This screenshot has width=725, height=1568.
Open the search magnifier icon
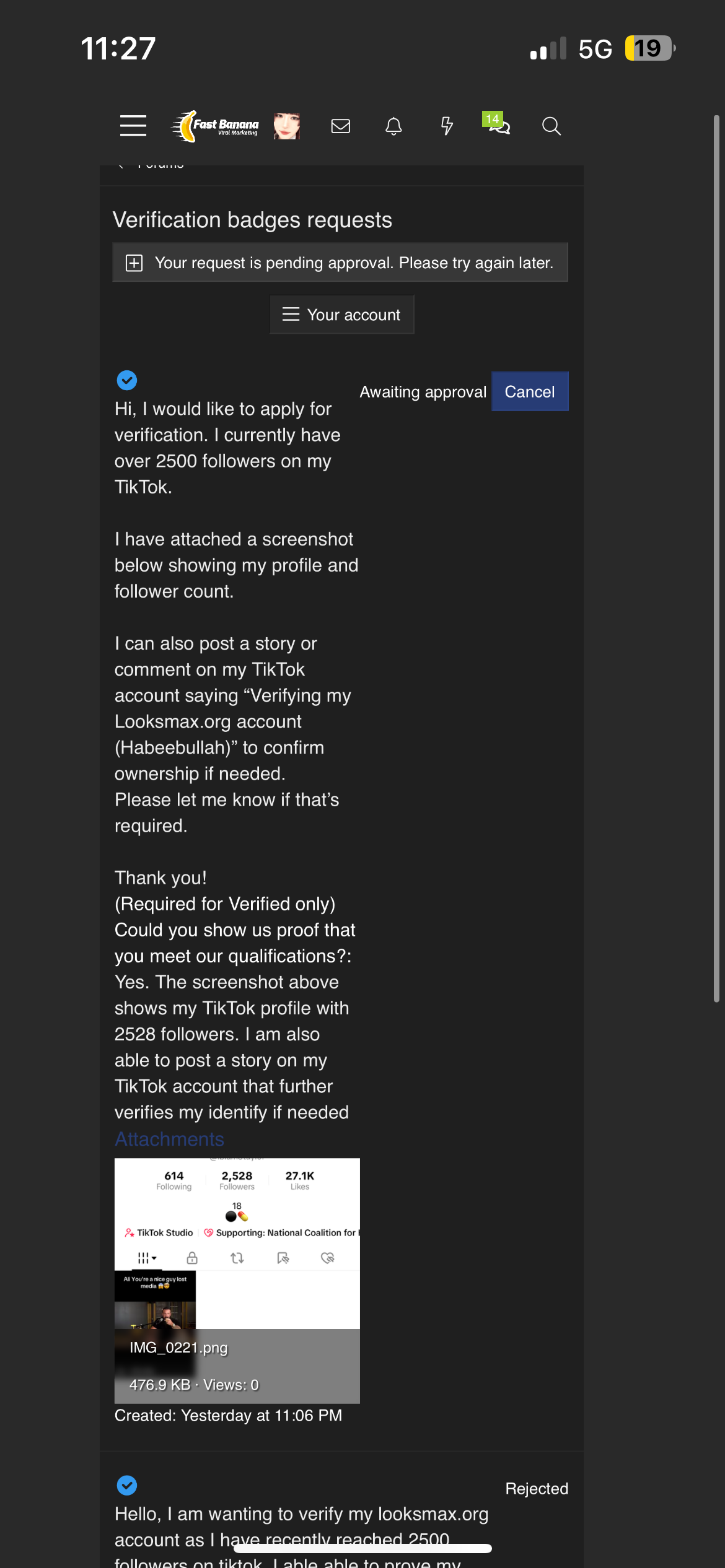tap(551, 126)
